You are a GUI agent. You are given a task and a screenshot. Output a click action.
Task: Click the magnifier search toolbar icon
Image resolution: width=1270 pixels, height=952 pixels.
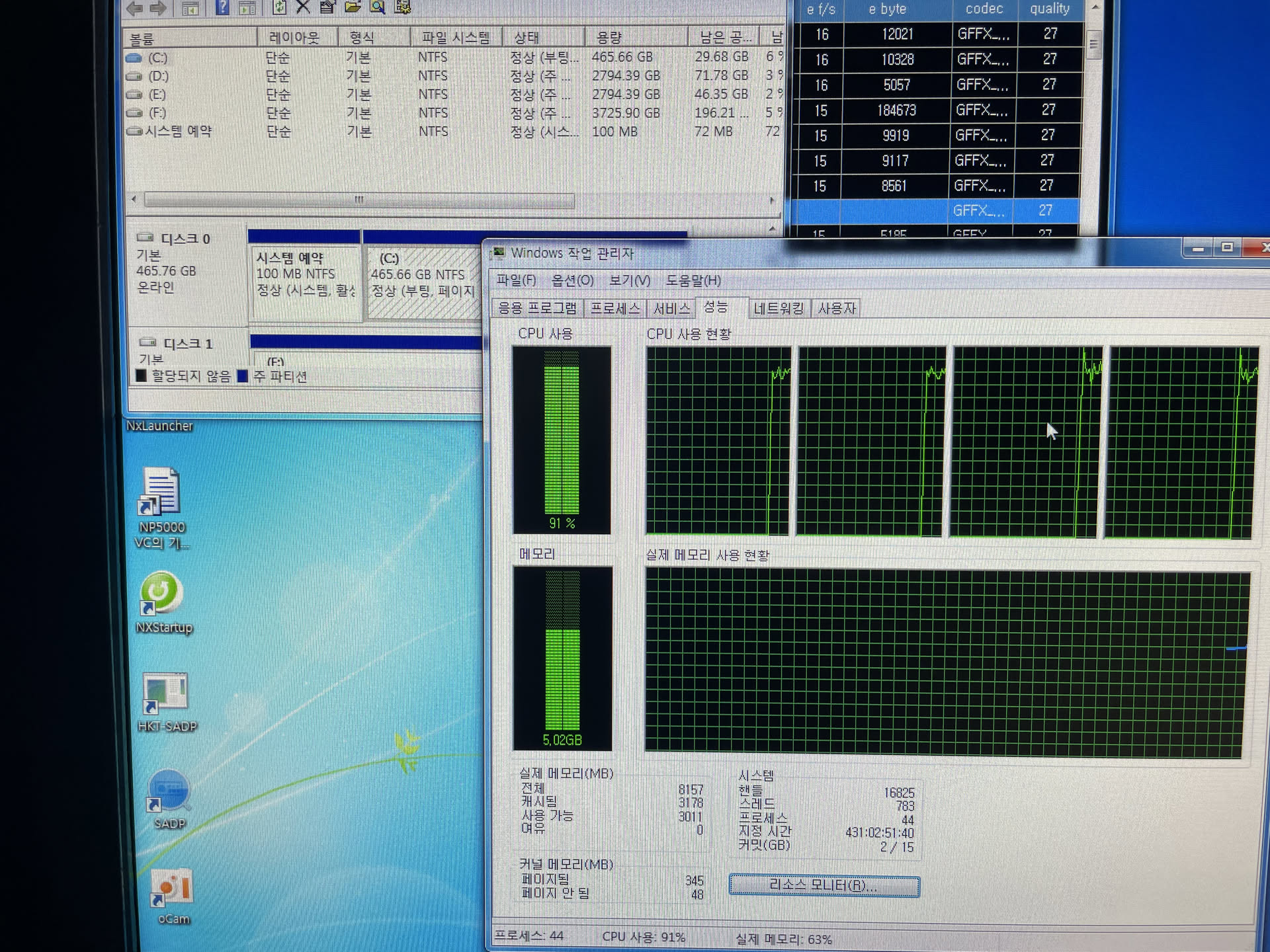point(378,7)
